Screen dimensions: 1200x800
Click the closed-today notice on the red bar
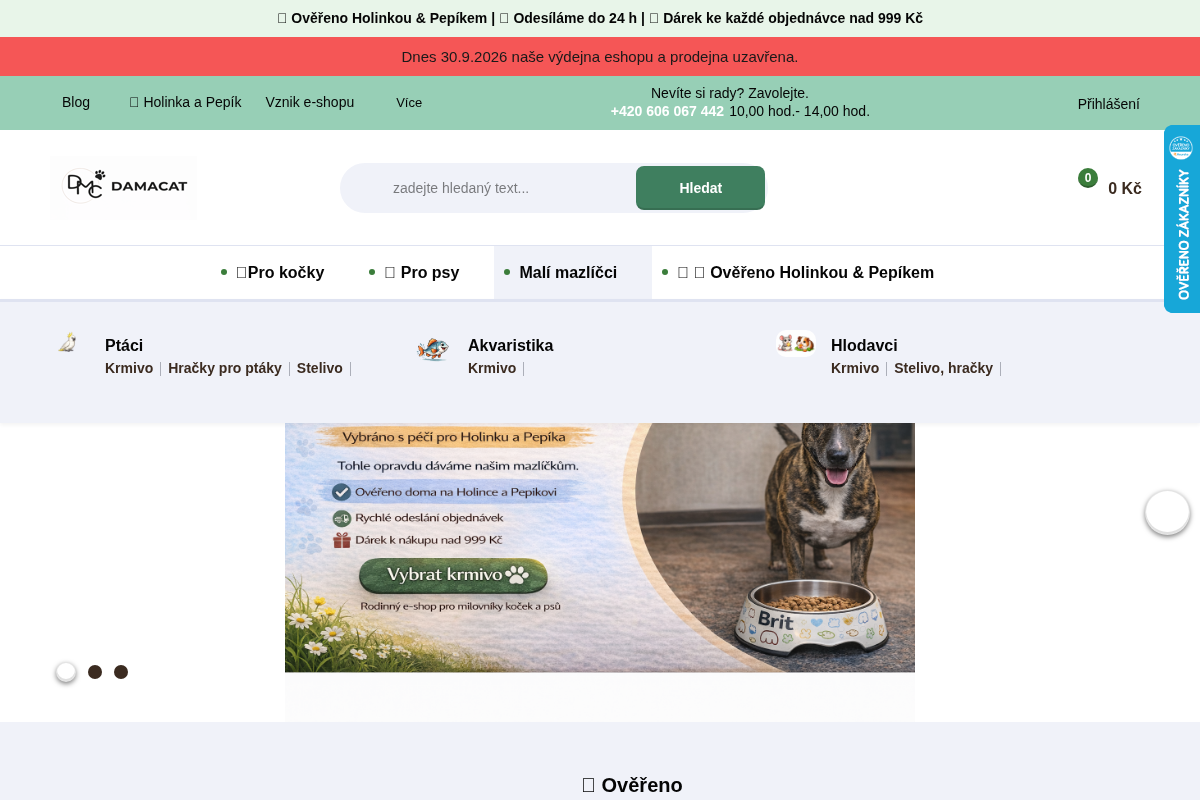pyautogui.click(x=600, y=57)
